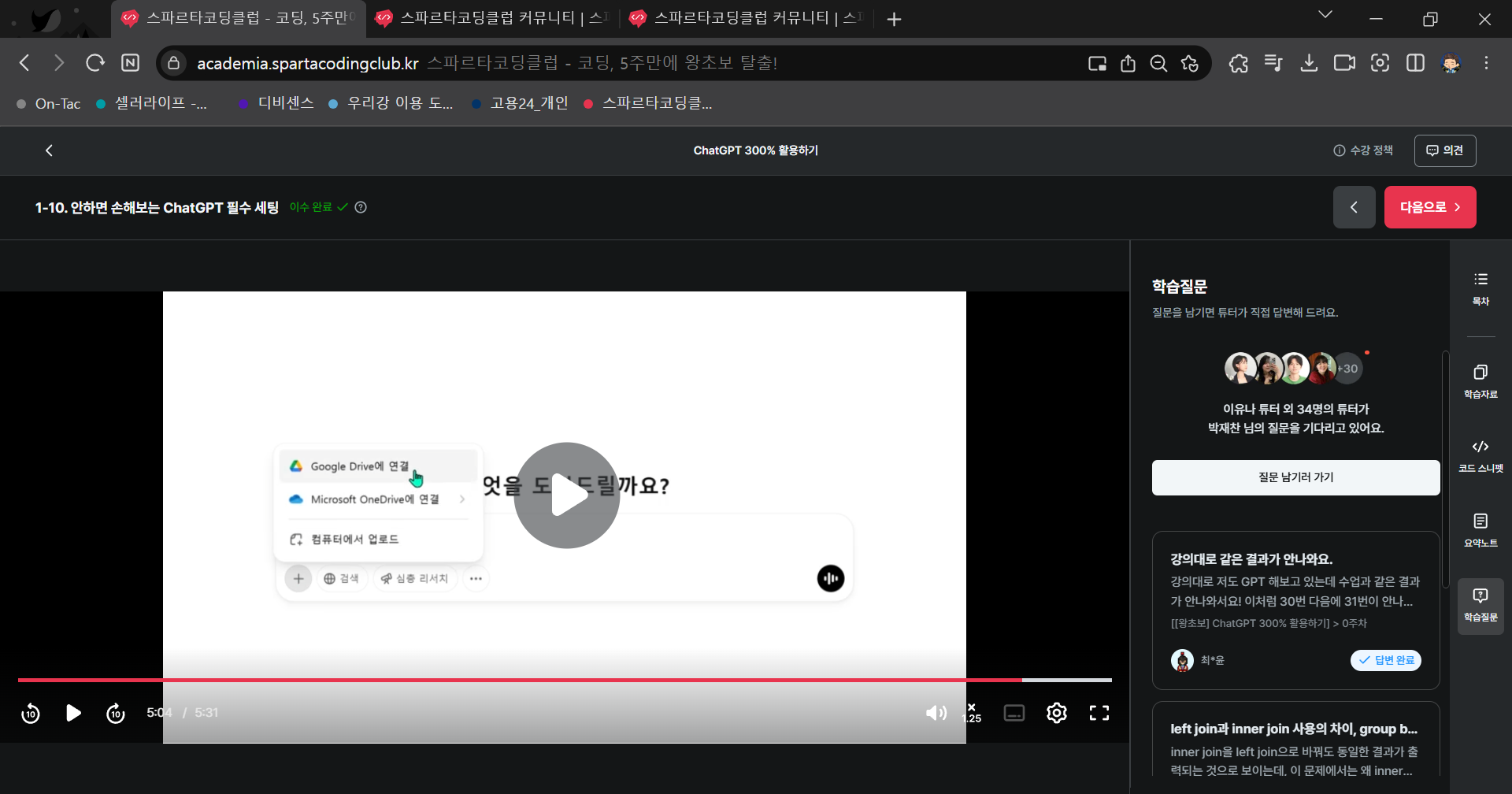The width and height of the screenshot is (1512, 794).
Task: Click the red 다음으로 button
Action: coord(1430,207)
